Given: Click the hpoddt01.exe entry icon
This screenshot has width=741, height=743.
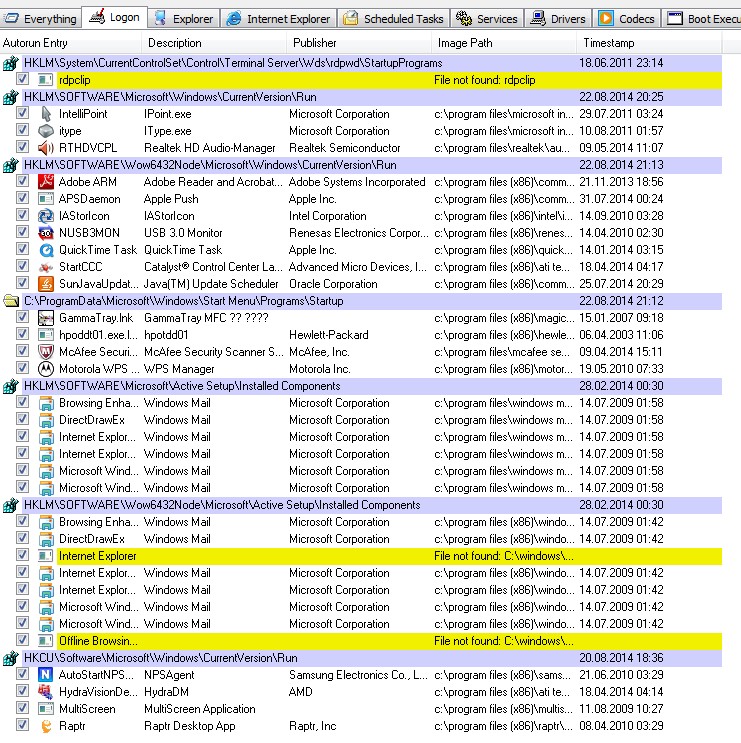Looking at the screenshot, I should click(45, 335).
